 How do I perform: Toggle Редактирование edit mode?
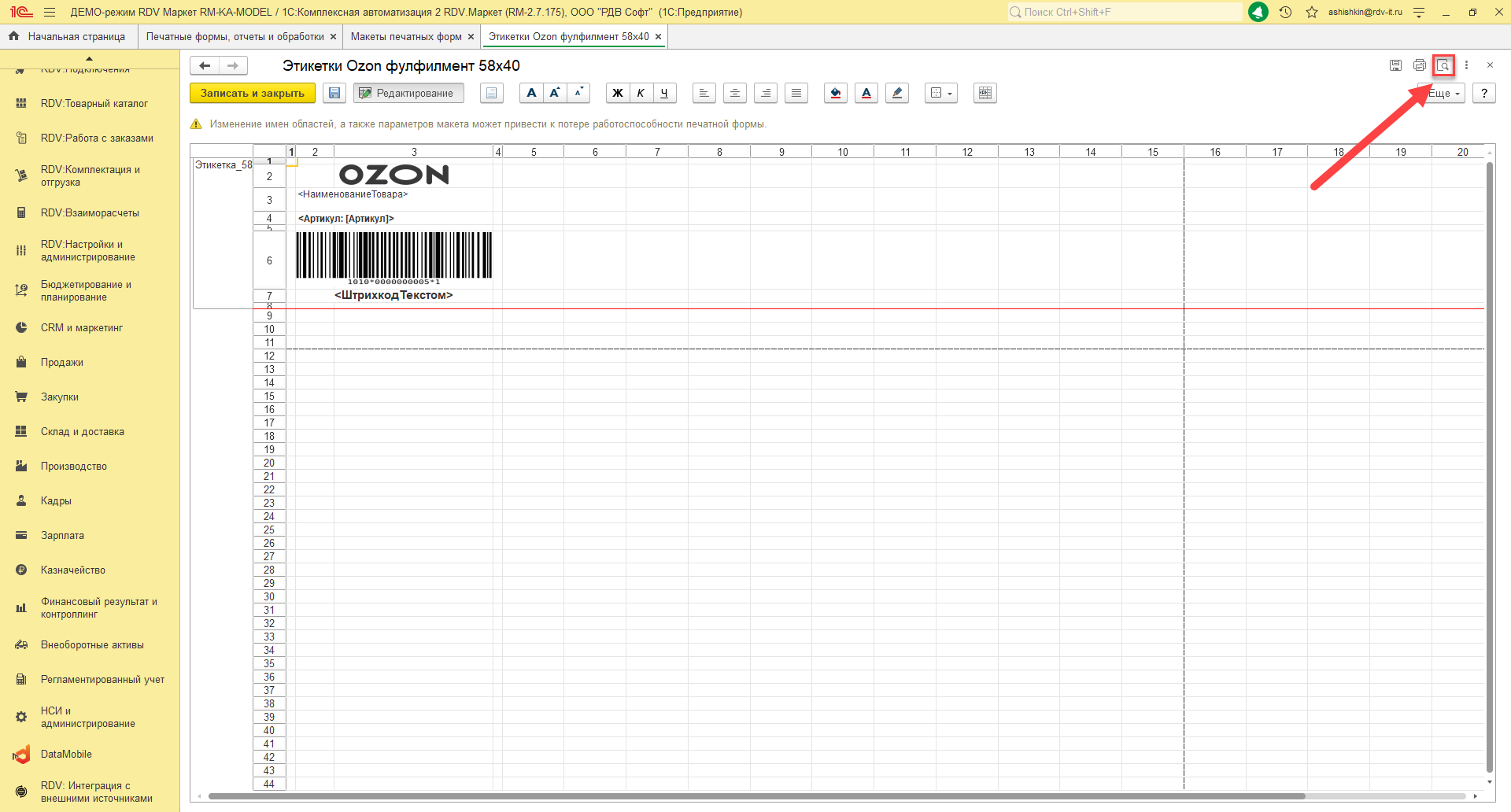(408, 93)
